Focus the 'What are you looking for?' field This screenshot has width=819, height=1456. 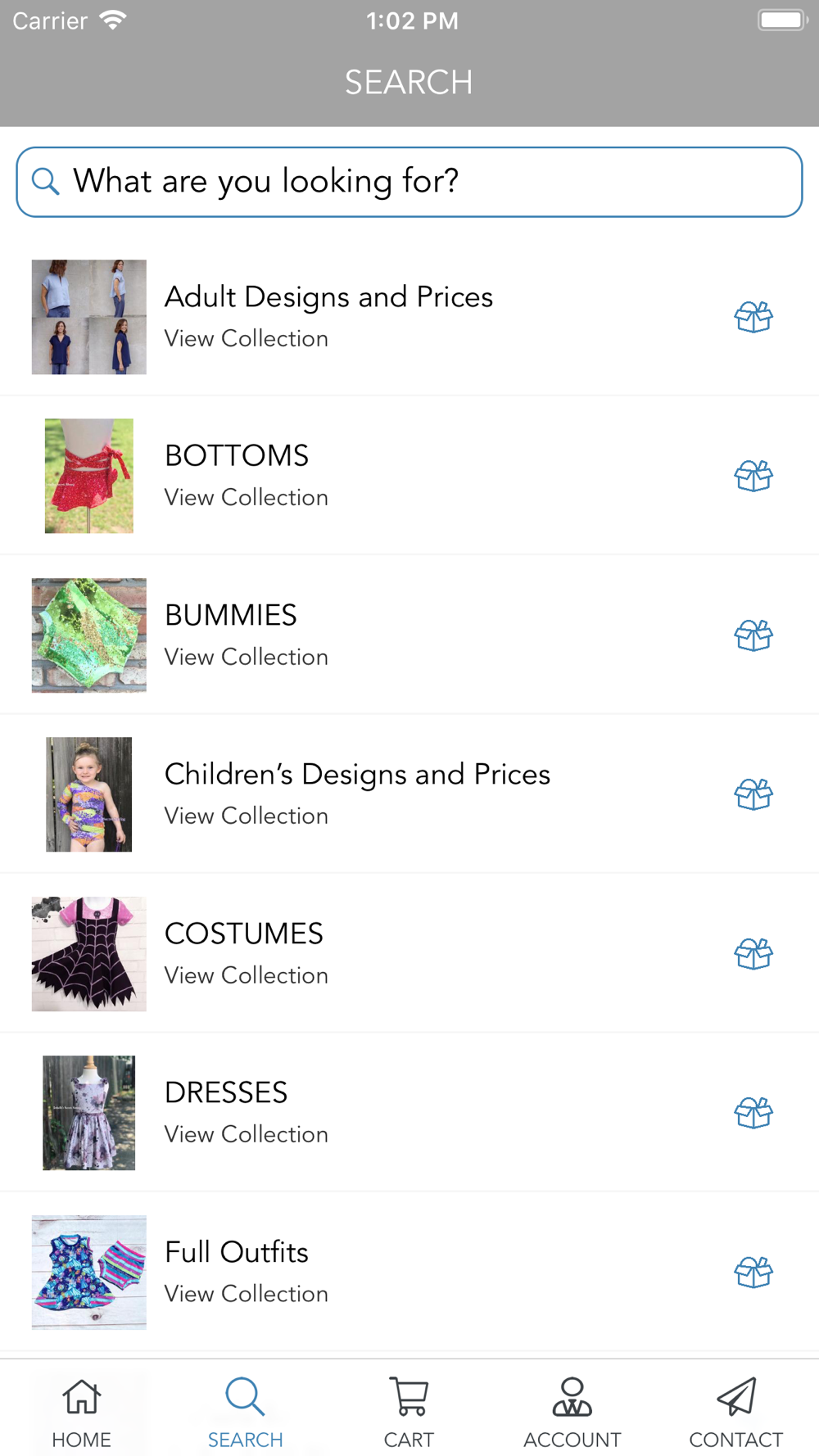409,182
